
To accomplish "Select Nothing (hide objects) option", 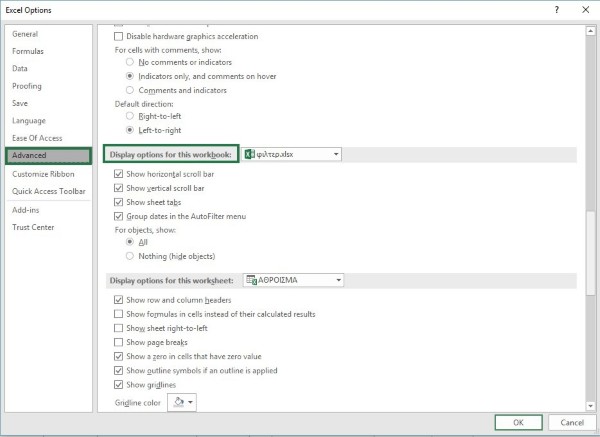I will (x=130, y=256).
